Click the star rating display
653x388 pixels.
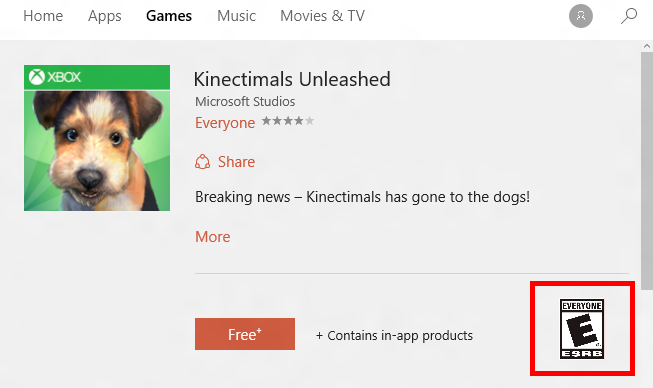(288, 121)
